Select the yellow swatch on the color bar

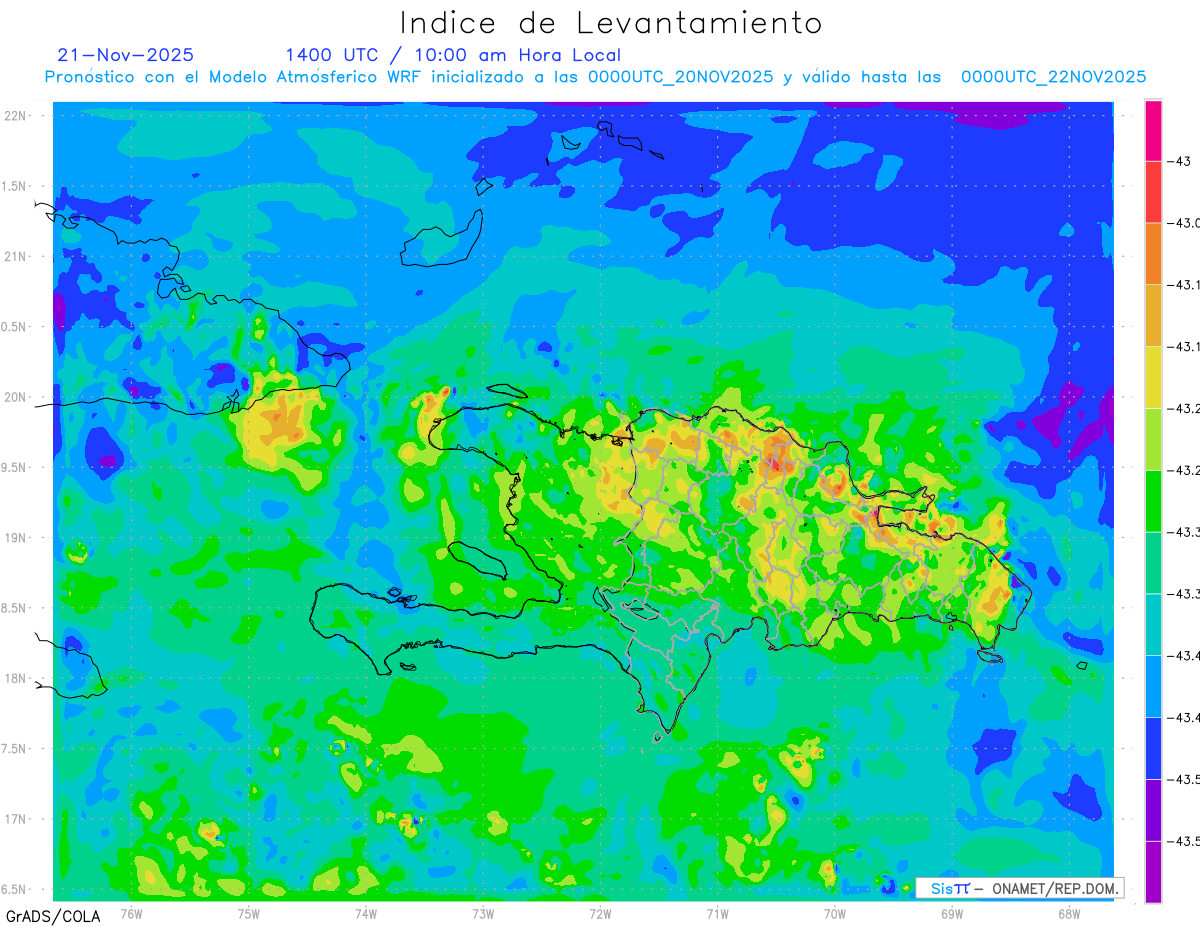[1153, 378]
